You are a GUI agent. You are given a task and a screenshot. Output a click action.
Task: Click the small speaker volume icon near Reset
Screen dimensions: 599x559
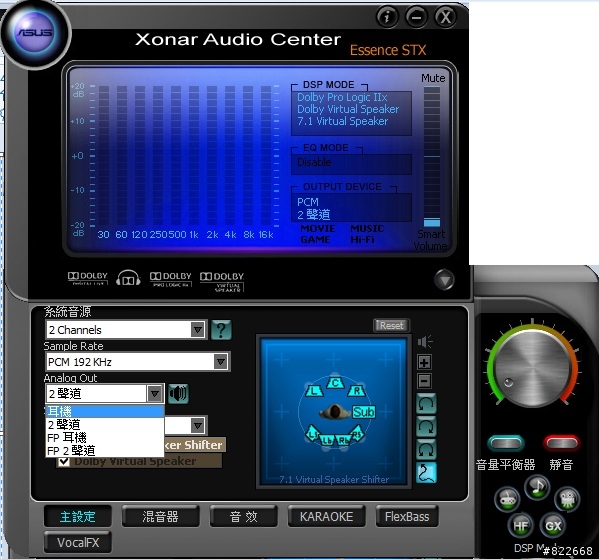click(425, 342)
